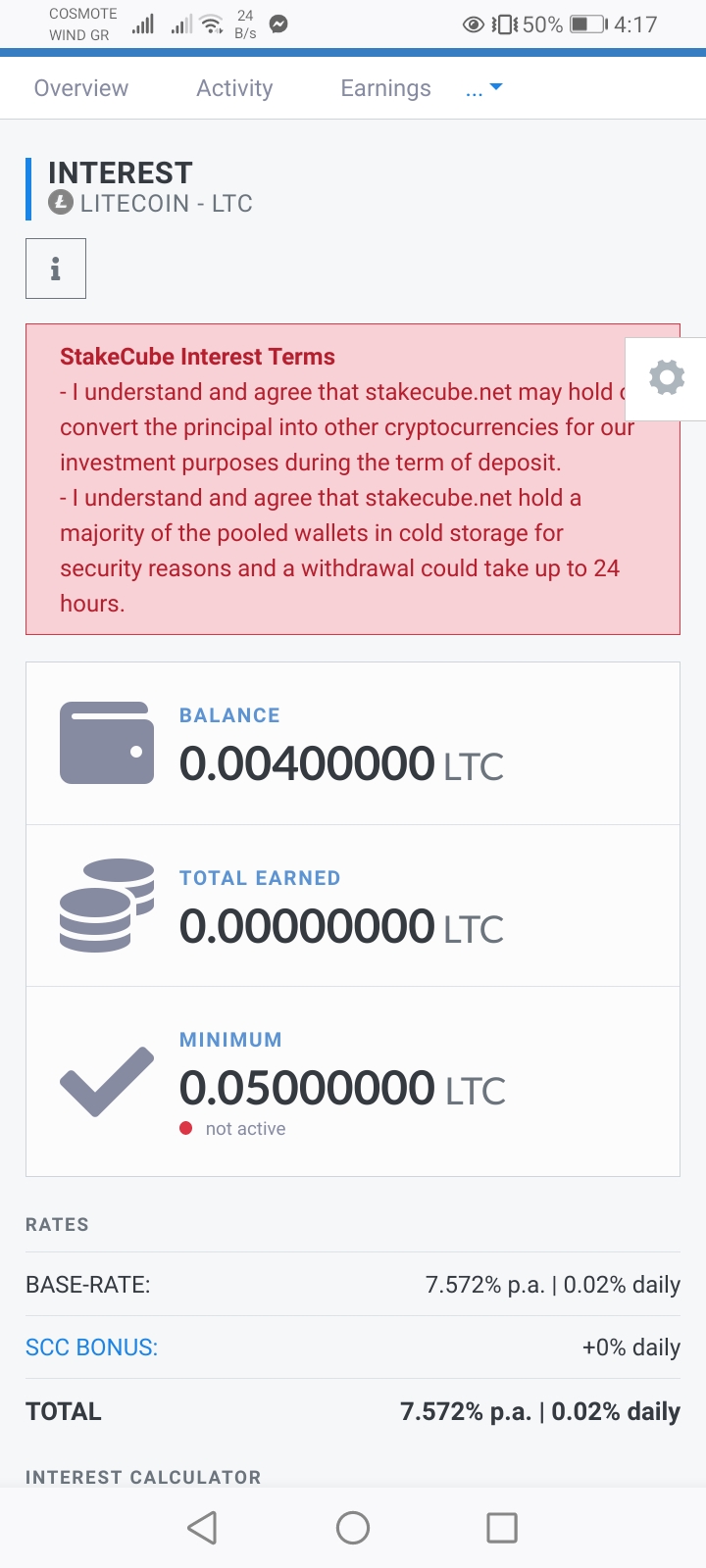This screenshot has height=1568, width=706.
Task: Tap the TOTAL rate row
Action: tap(353, 1411)
